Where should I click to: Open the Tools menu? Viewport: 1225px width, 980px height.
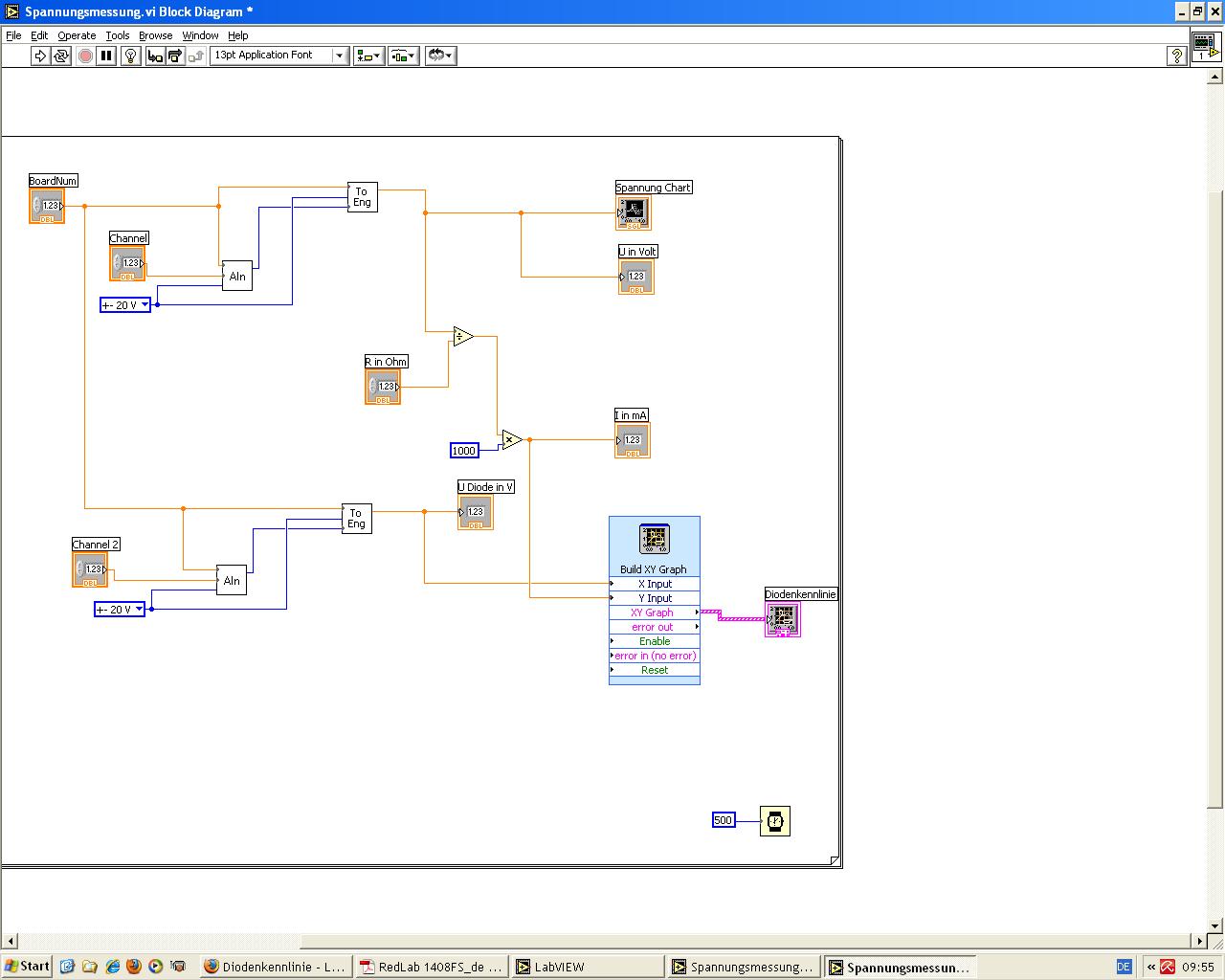(x=118, y=35)
